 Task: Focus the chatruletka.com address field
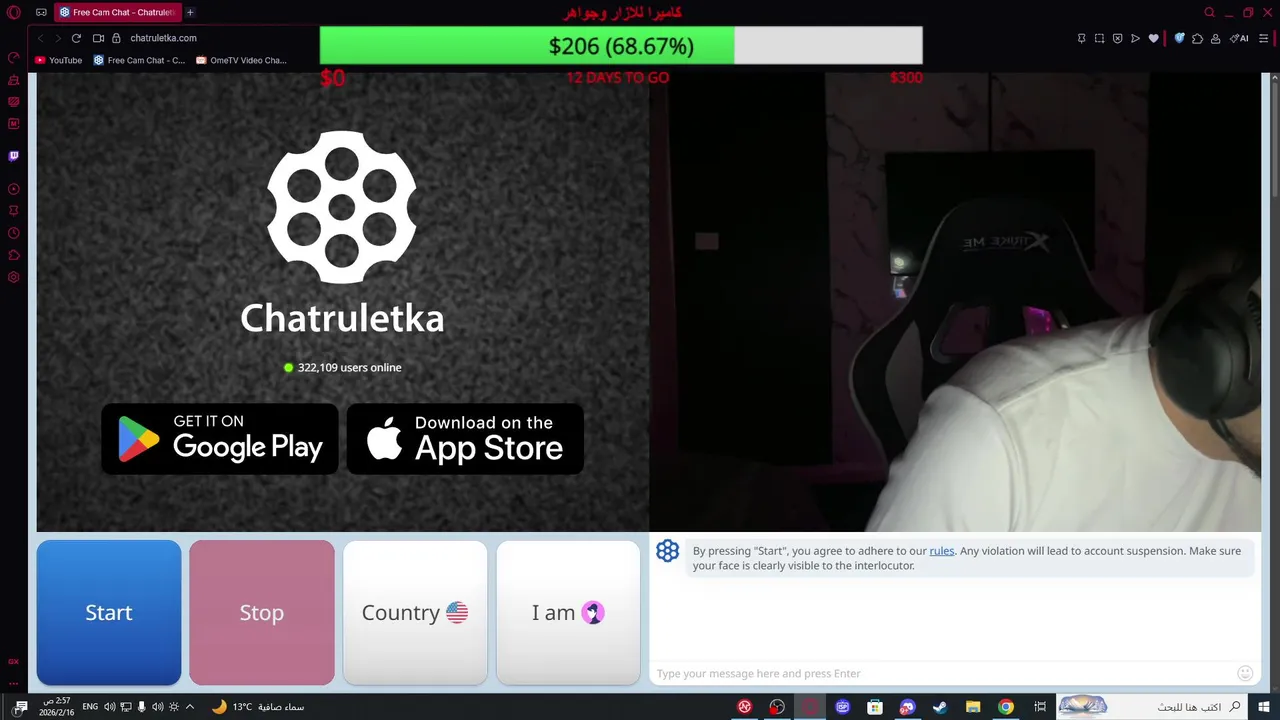[163, 38]
